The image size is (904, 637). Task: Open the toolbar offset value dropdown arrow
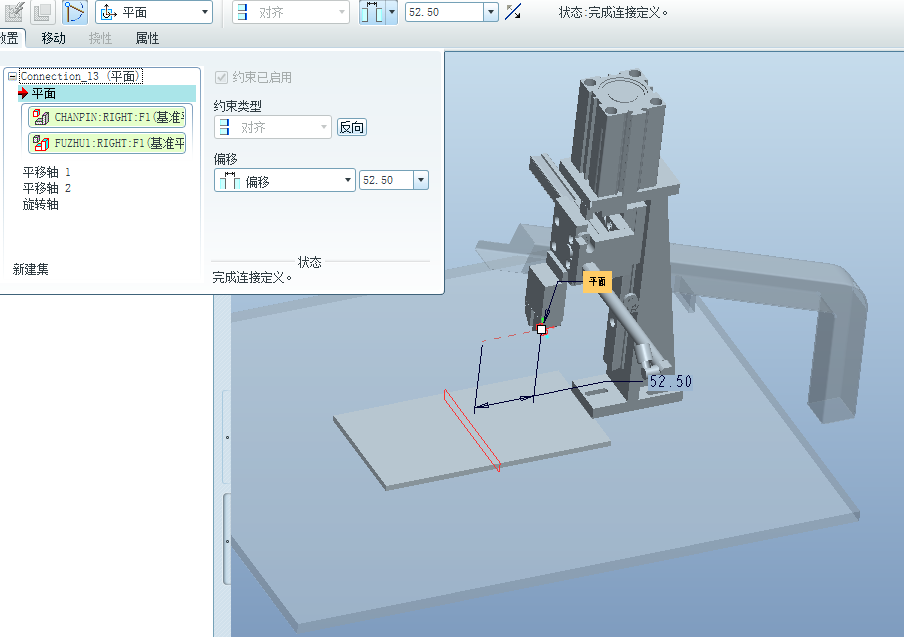click(490, 12)
